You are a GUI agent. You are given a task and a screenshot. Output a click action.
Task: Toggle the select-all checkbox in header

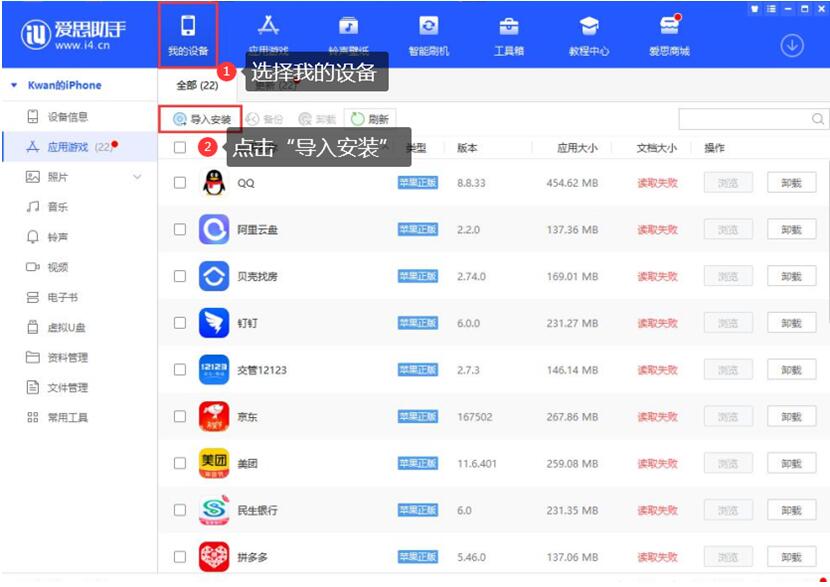(180, 148)
